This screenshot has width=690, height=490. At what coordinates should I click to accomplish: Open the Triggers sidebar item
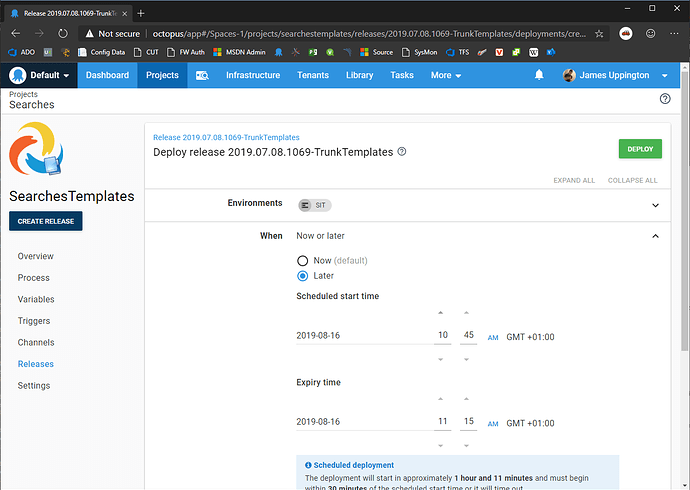point(34,321)
